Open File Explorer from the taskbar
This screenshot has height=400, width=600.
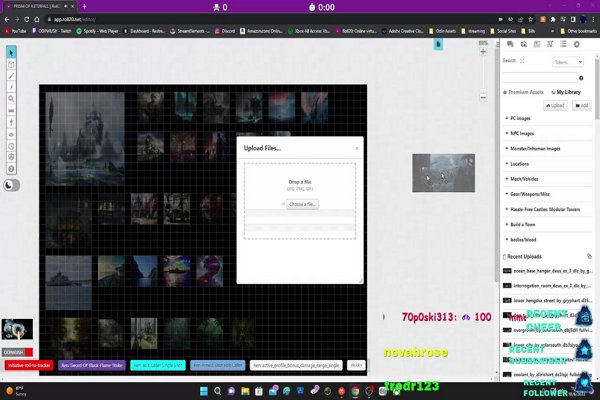click(x=245, y=391)
